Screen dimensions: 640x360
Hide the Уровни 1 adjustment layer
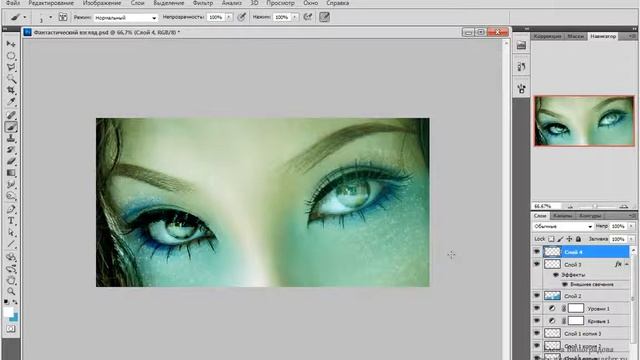(x=537, y=308)
